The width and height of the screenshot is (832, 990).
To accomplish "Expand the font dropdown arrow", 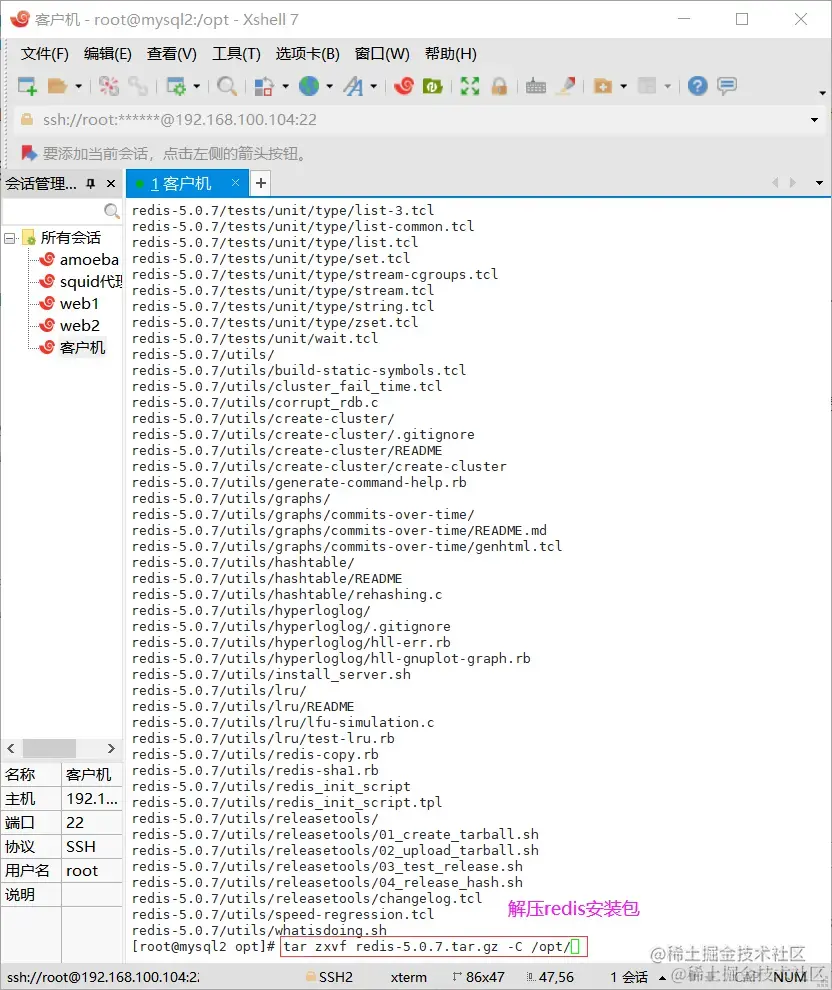I will tap(374, 86).
